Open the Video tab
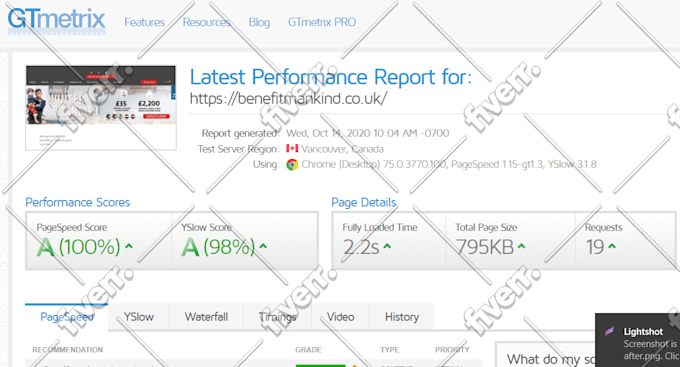The width and height of the screenshot is (680, 367). tap(340, 317)
